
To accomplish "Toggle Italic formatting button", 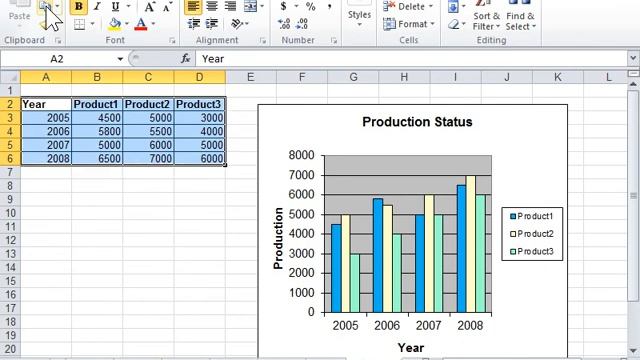I will pos(97,7).
